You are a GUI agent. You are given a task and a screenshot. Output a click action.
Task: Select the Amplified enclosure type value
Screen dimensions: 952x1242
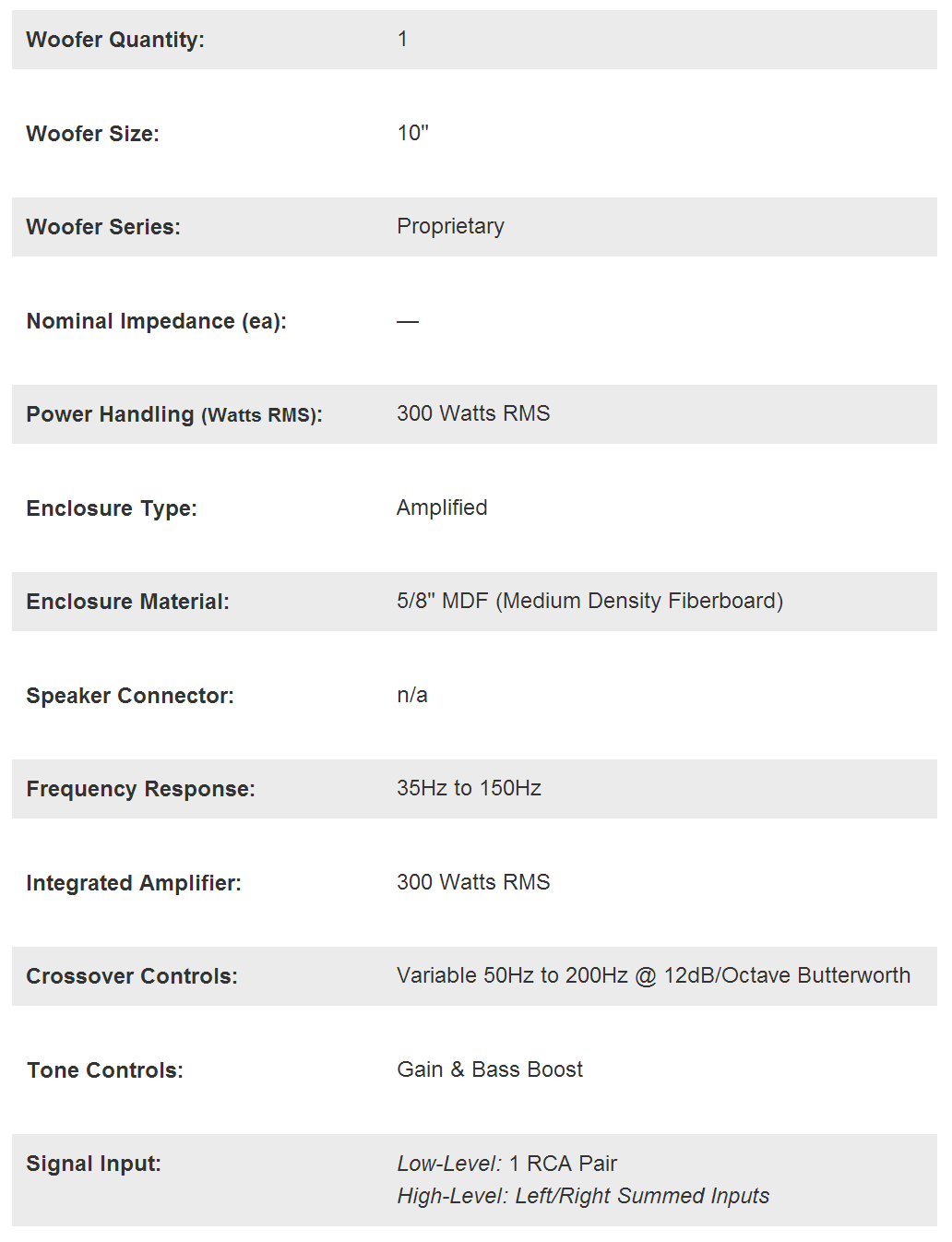(442, 508)
